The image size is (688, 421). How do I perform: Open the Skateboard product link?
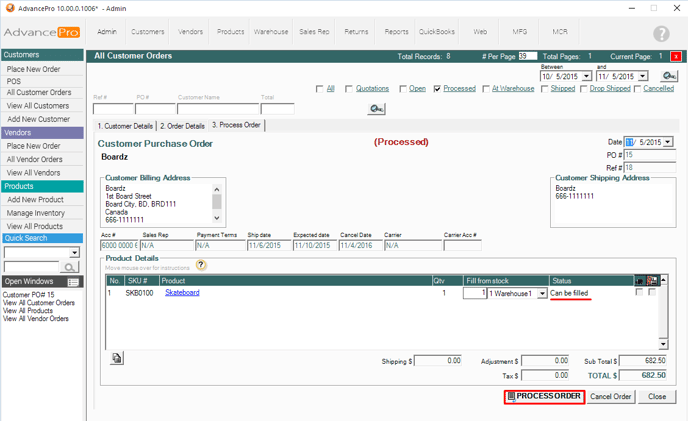click(x=182, y=293)
